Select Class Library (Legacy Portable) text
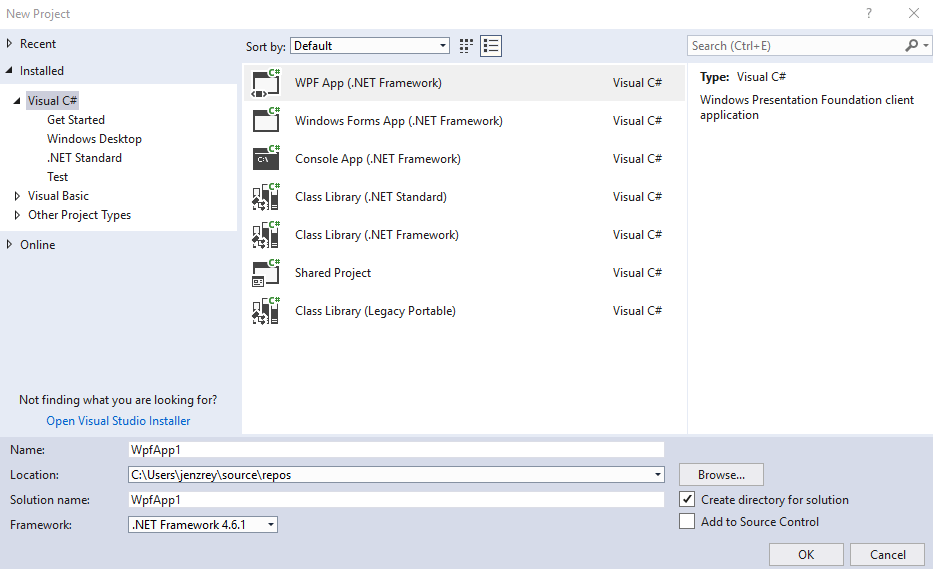The width and height of the screenshot is (933, 569). 375,311
